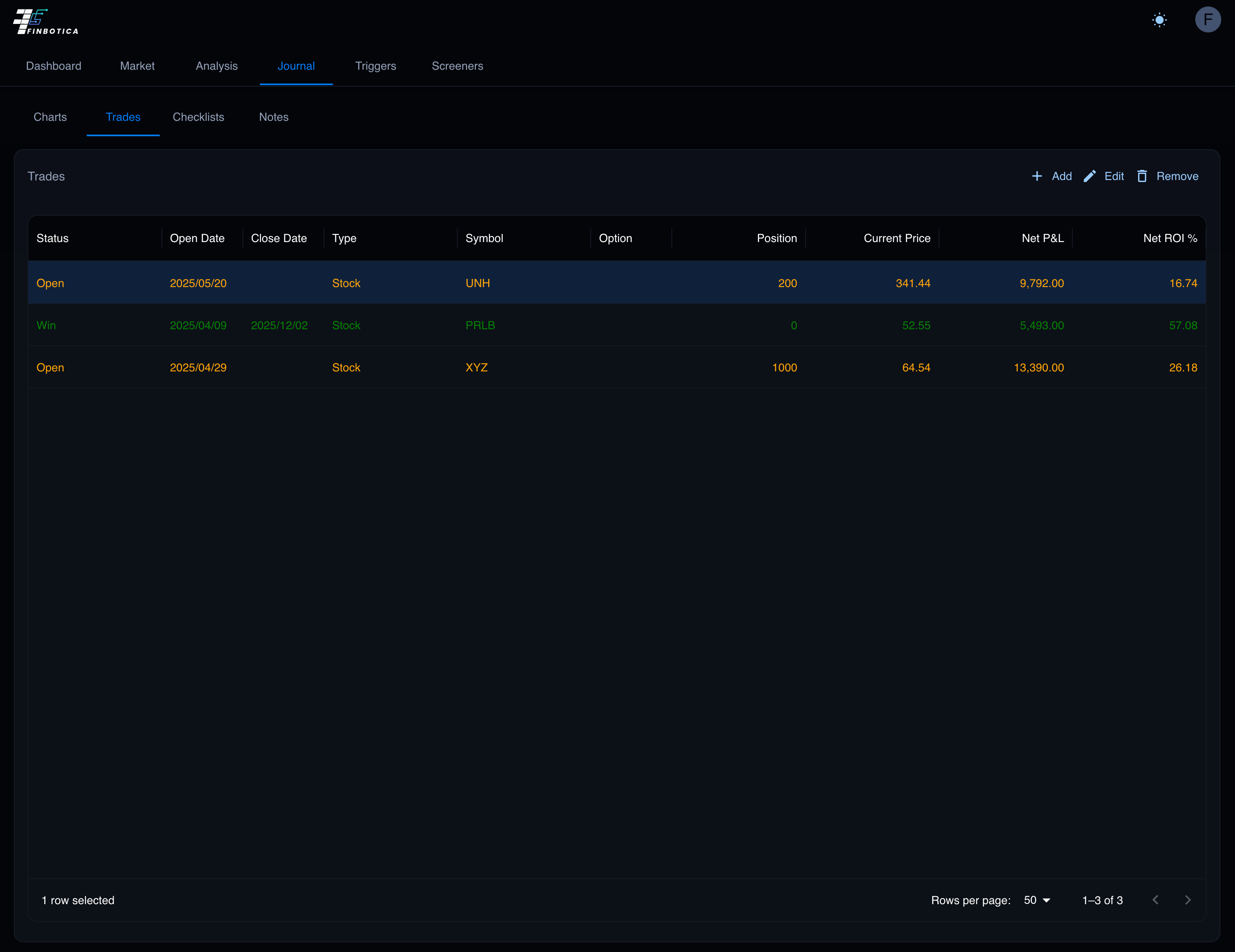Open the user avatar F menu

[1207, 20]
